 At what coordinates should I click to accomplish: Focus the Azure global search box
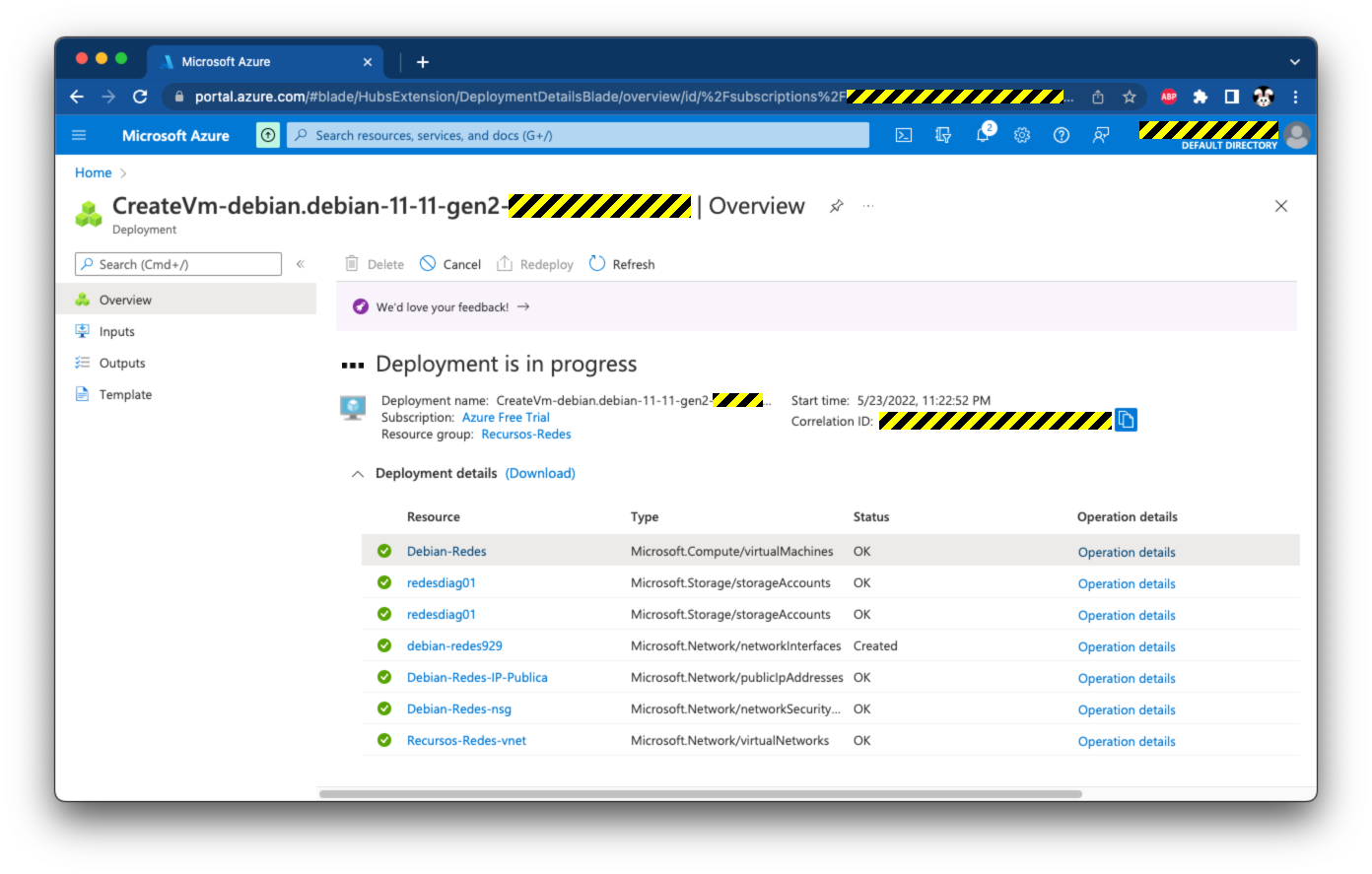click(579, 136)
